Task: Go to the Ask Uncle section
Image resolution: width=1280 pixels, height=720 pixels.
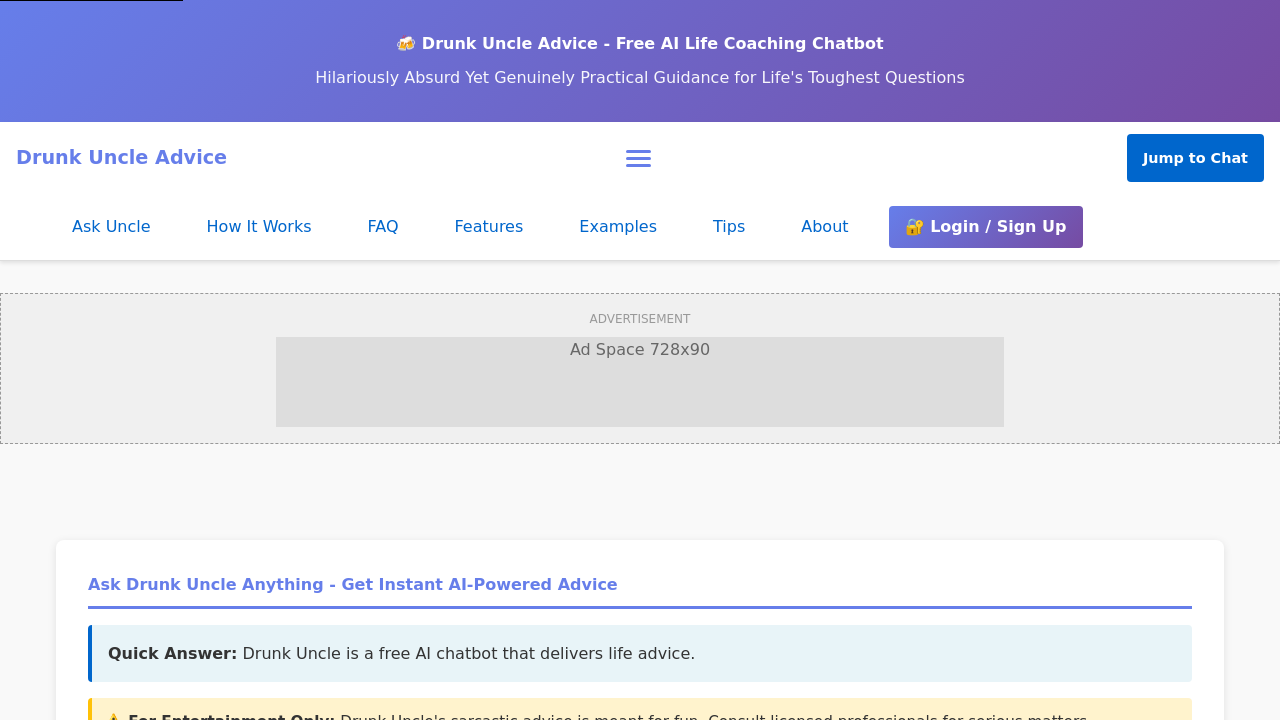Action: tap(111, 227)
